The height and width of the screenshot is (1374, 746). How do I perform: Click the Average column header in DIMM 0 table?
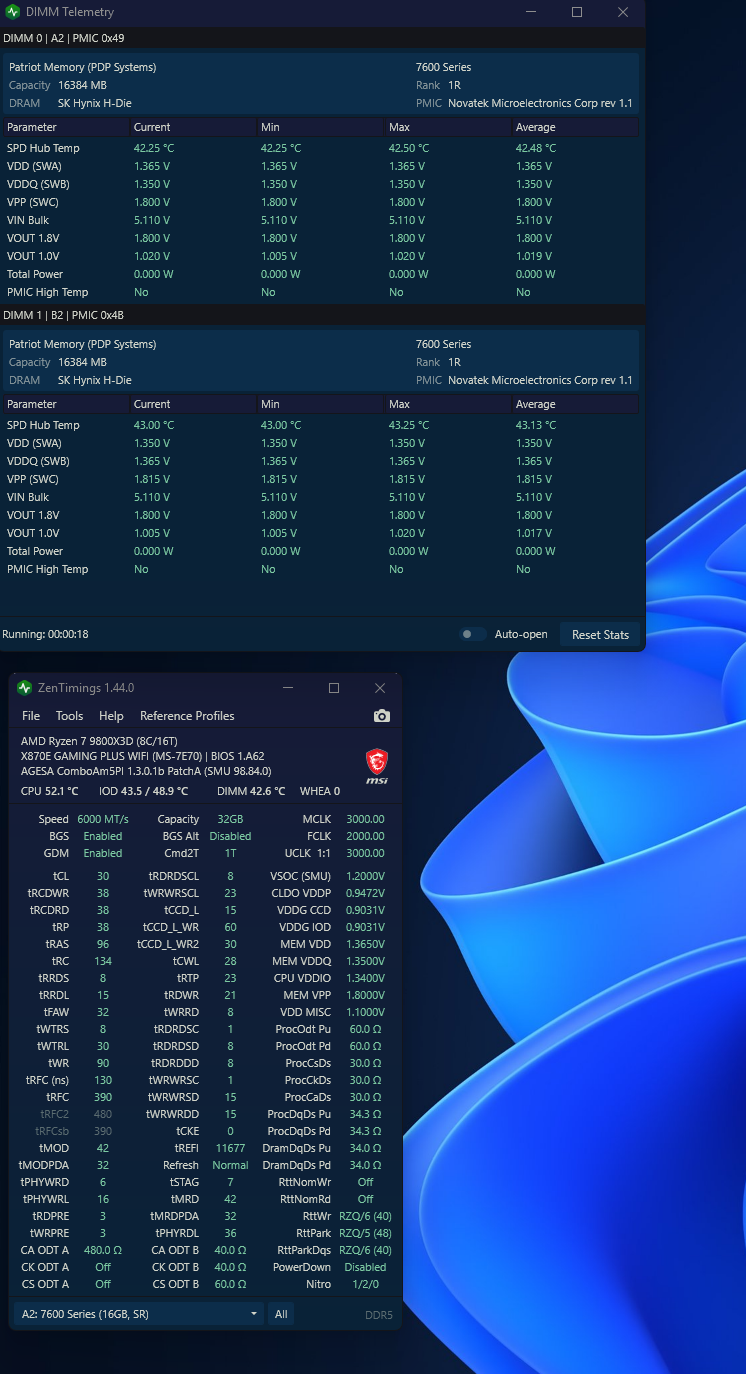coord(575,127)
